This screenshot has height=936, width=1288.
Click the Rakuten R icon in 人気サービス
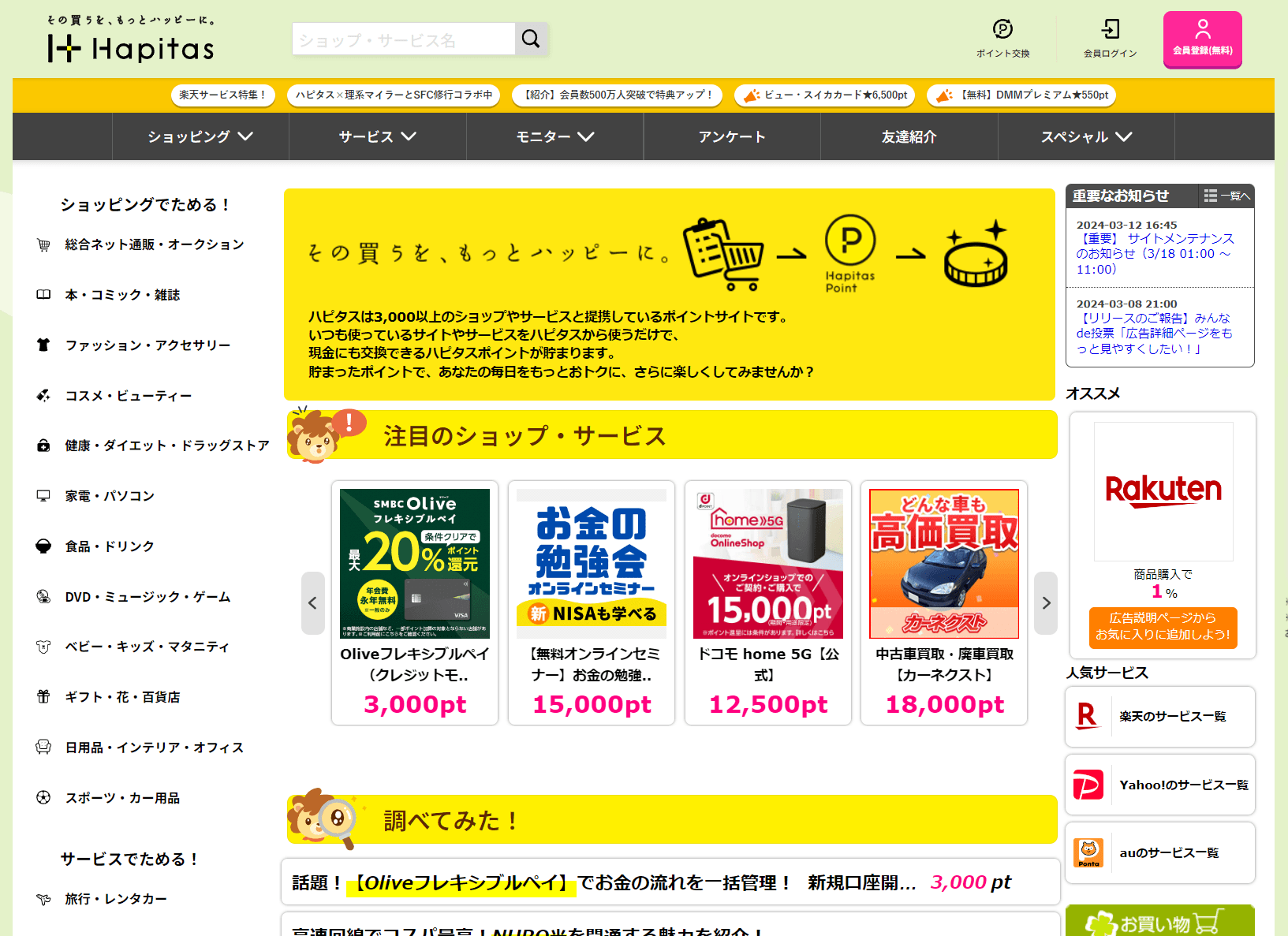point(1088,717)
